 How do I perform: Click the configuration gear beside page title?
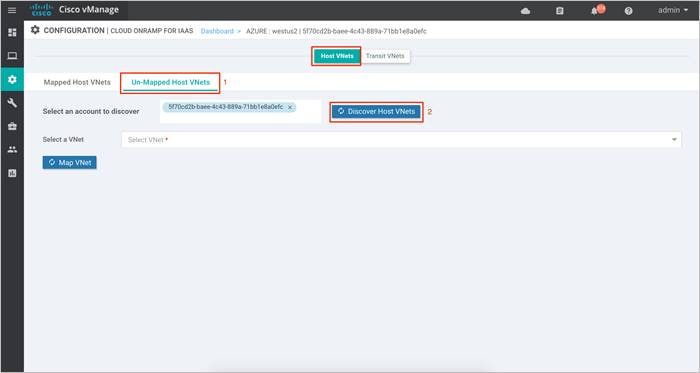[x=35, y=30]
